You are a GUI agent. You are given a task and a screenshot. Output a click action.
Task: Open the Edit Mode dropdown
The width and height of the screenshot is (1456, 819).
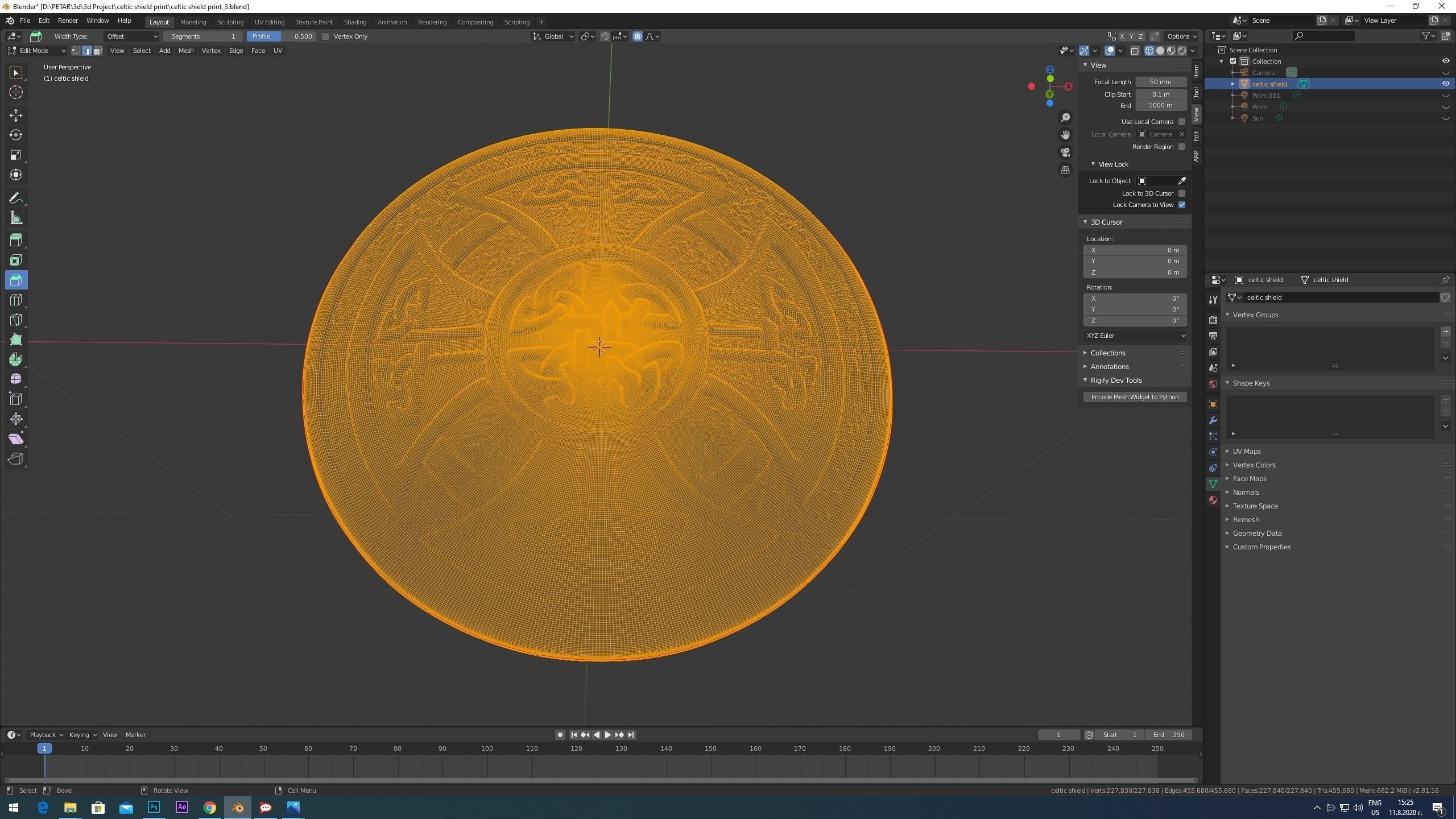coord(36,51)
